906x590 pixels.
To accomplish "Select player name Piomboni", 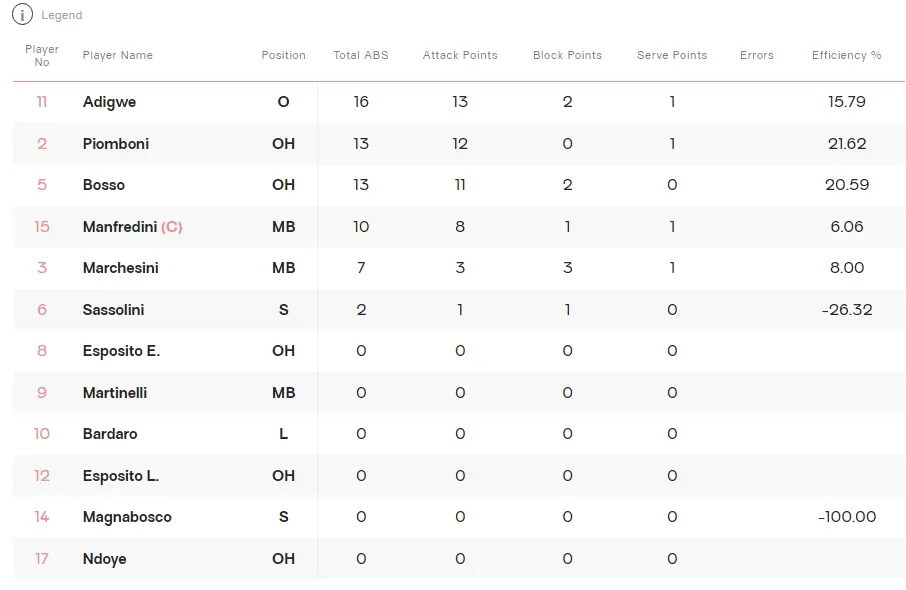I will (x=116, y=144).
